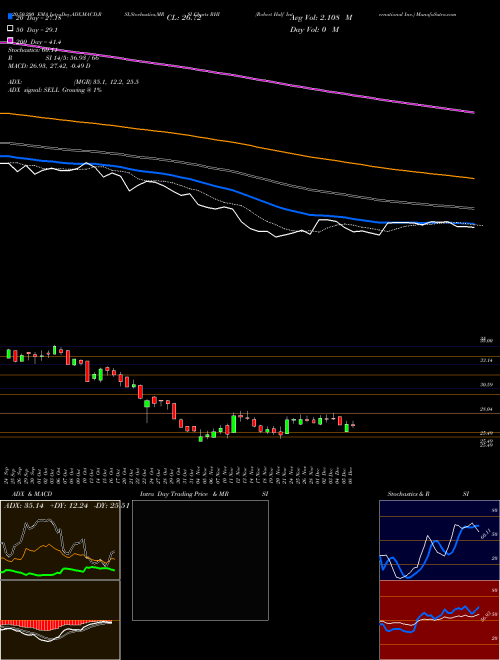Viewport: 500px width, 660px height.
Task: Click the 32.14 price axis label
Action: pos(486,361)
